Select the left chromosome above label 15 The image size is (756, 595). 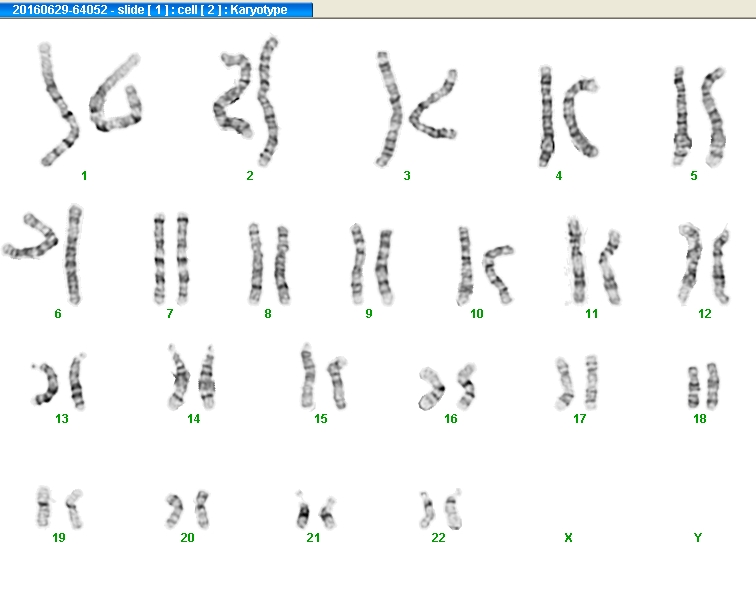pyautogui.click(x=307, y=377)
